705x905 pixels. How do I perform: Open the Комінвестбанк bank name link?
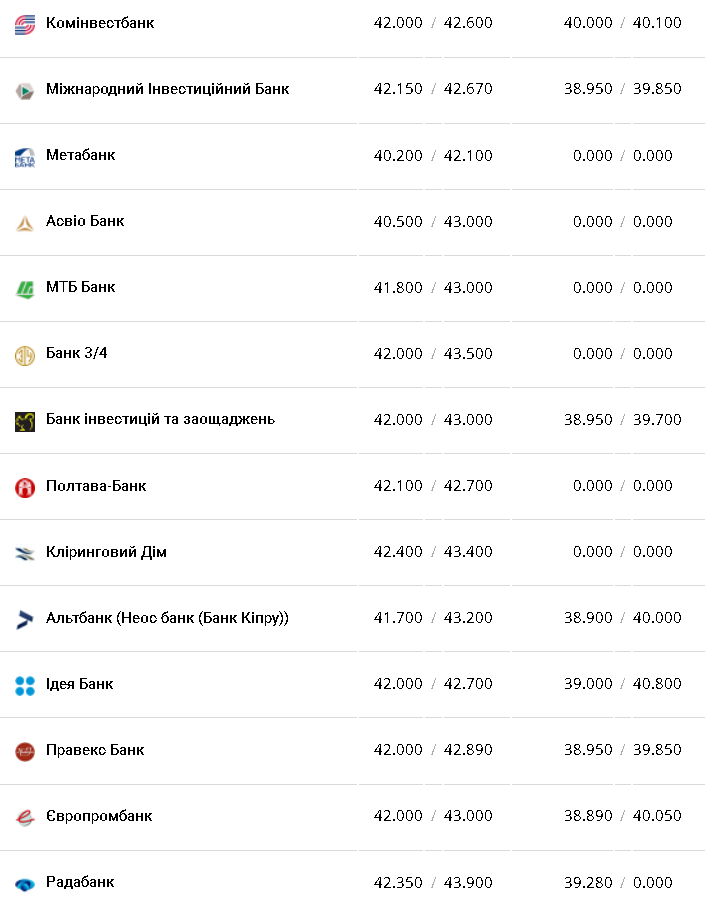point(100,22)
